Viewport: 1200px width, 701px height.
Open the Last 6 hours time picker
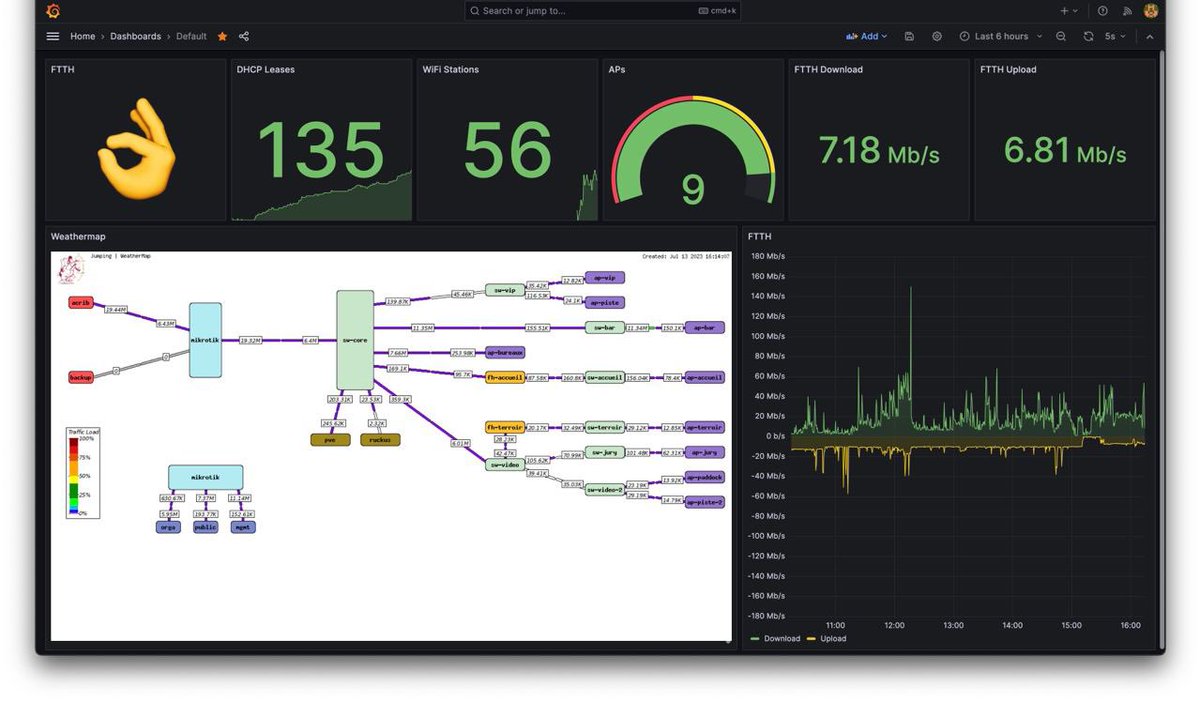point(1000,36)
